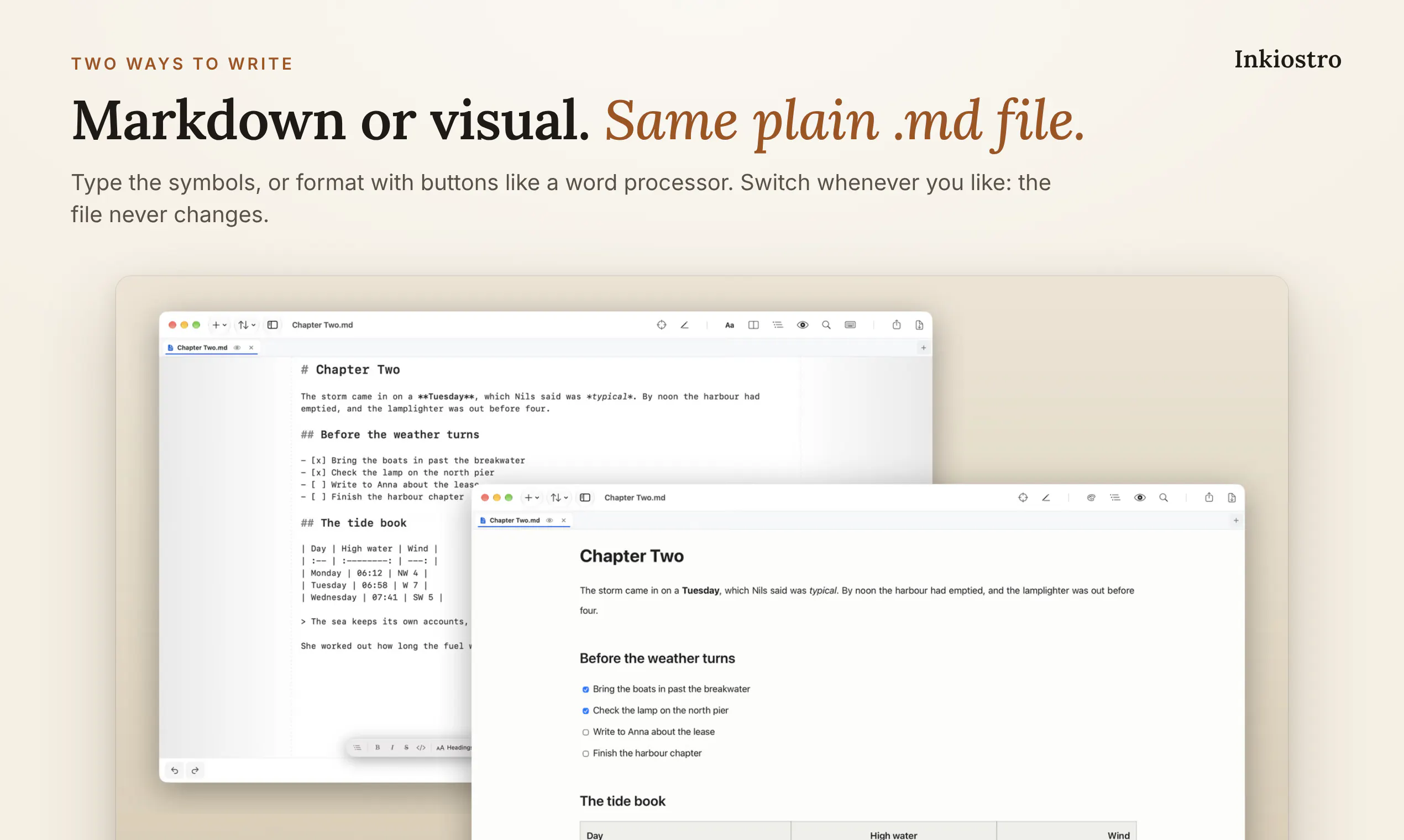This screenshot has width=1404, height=840.
Task: Click the pencil edit icon in the visual window
Action: pyautogui.click(x=1046, y=497)
